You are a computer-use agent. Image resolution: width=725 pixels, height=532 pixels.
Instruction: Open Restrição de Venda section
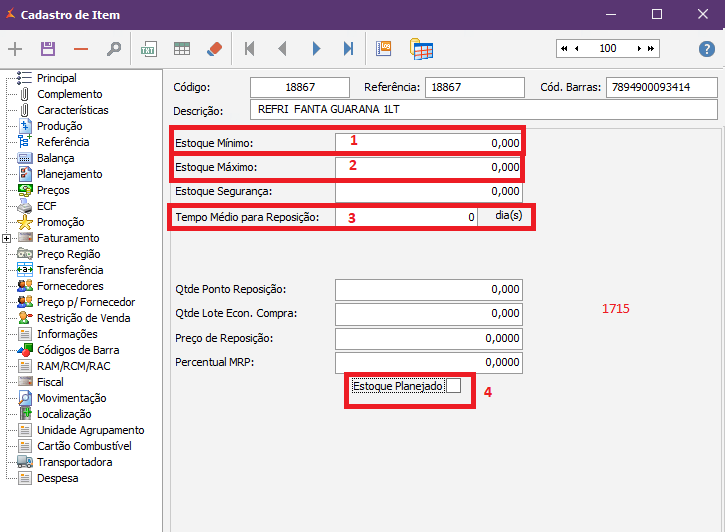(x=84, y=318)
